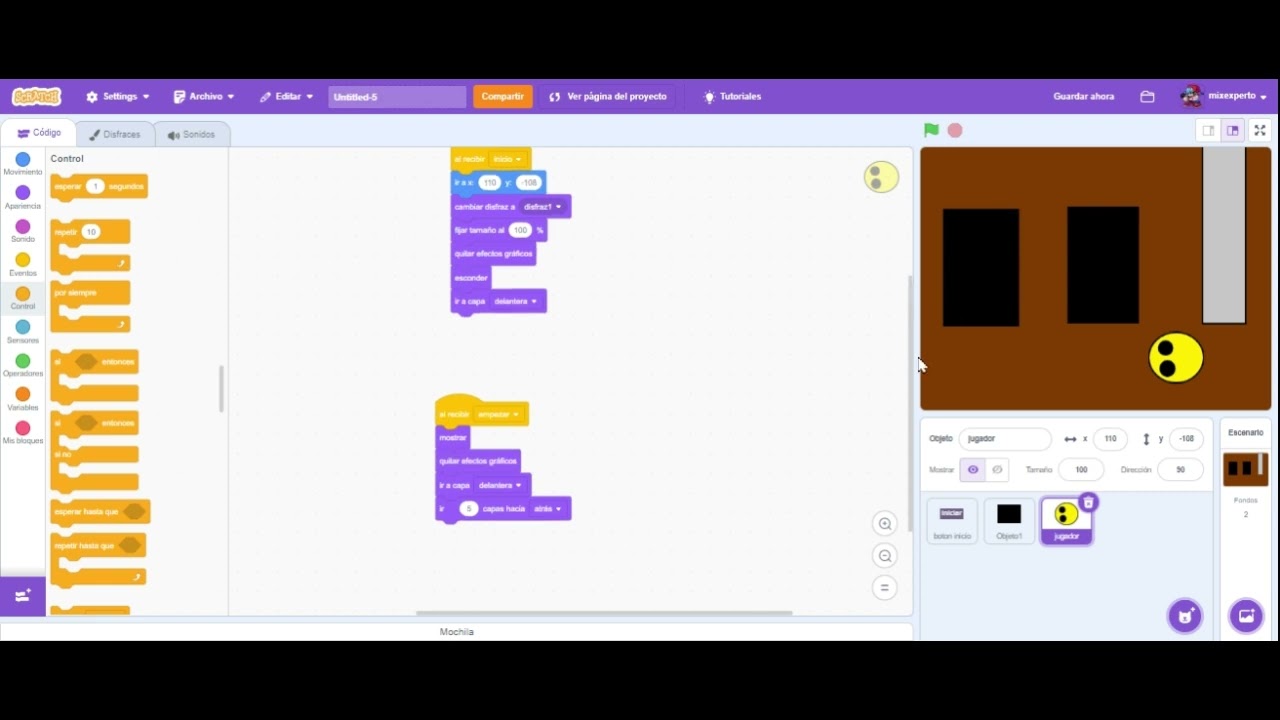Delete the jugador sprite
1280x720 pixels.
(x=1089, y=502)
